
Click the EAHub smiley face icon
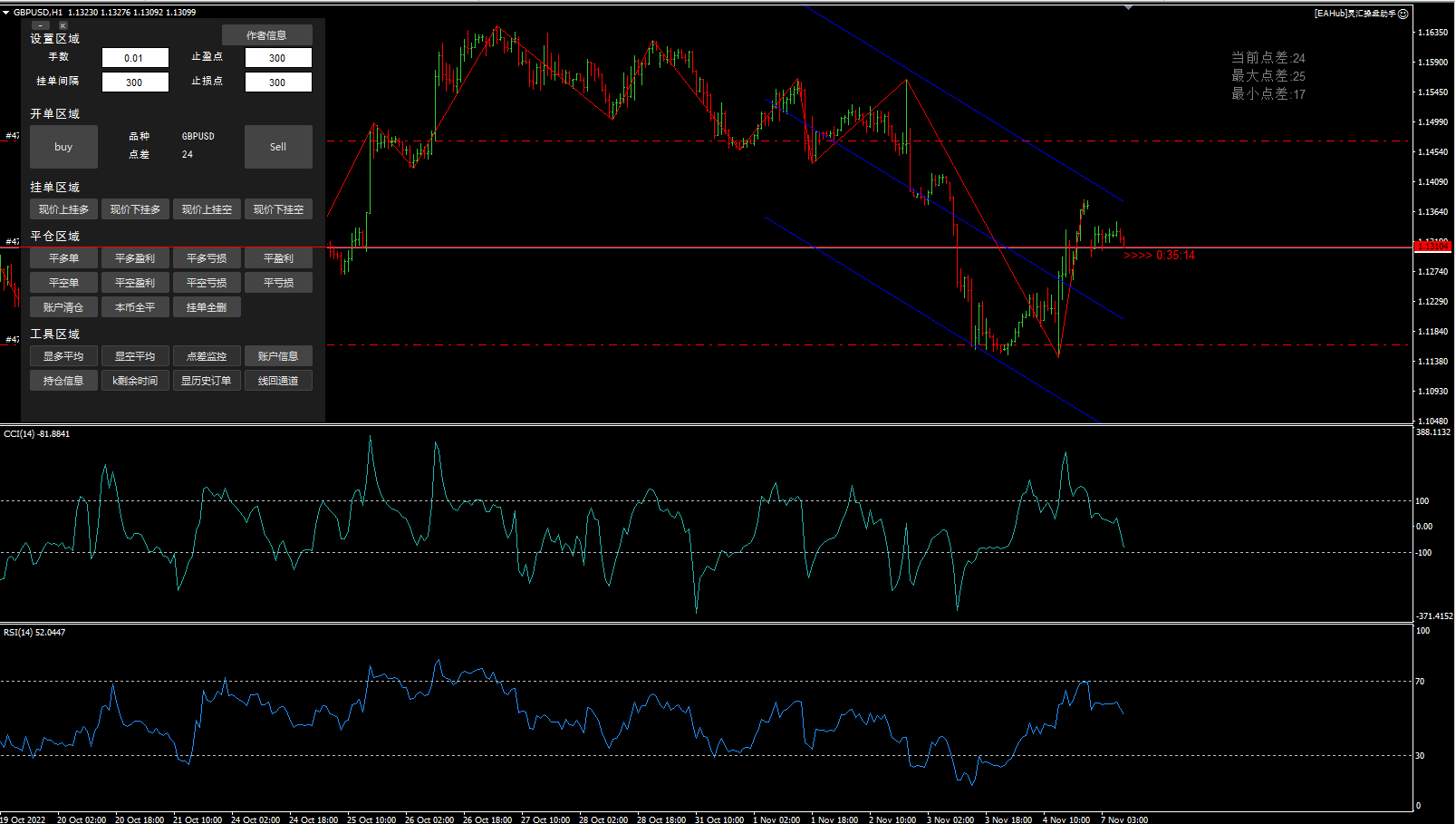click(1403, 13)
